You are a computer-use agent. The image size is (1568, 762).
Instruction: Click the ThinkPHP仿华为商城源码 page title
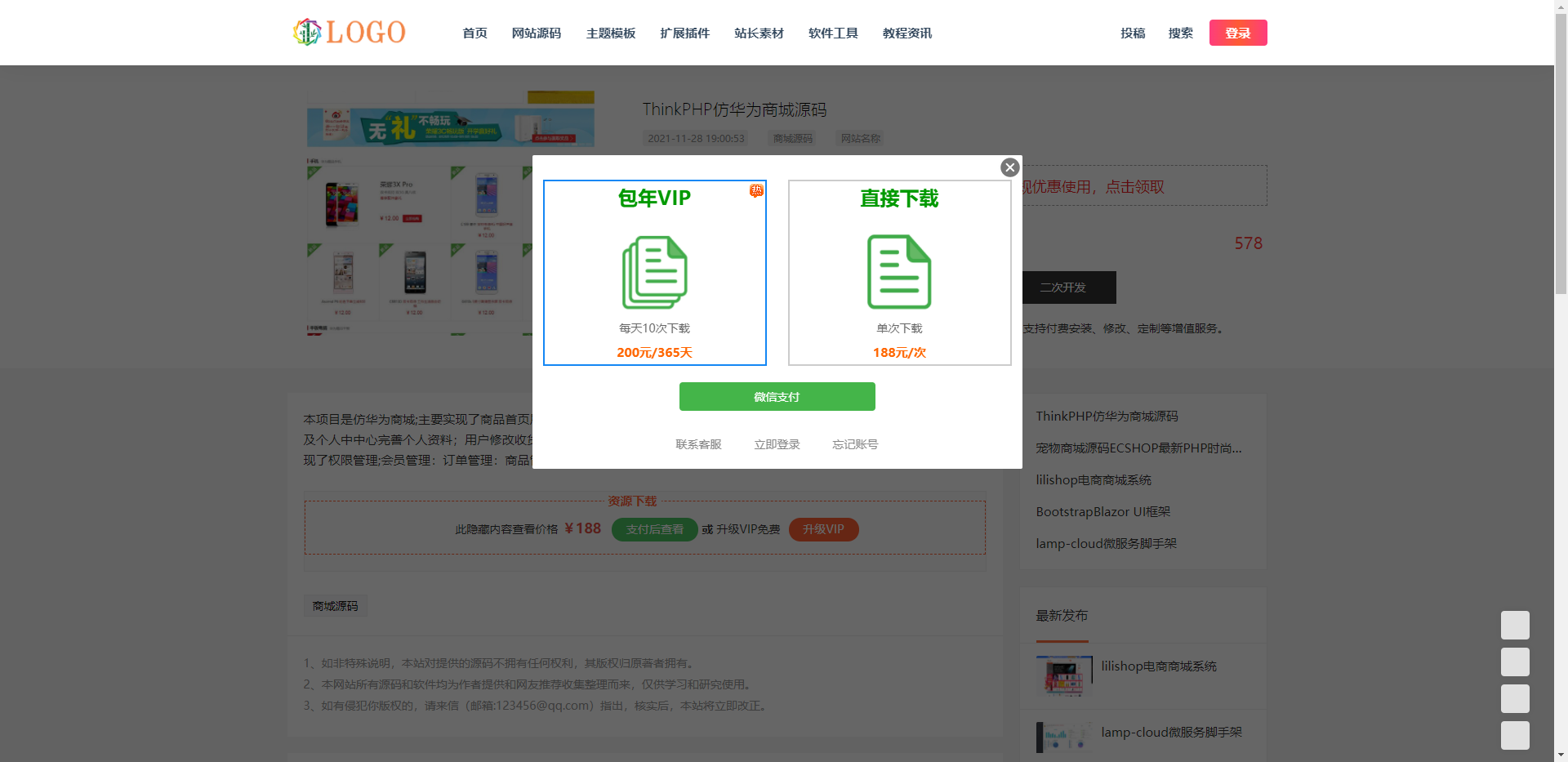[734, 109]
